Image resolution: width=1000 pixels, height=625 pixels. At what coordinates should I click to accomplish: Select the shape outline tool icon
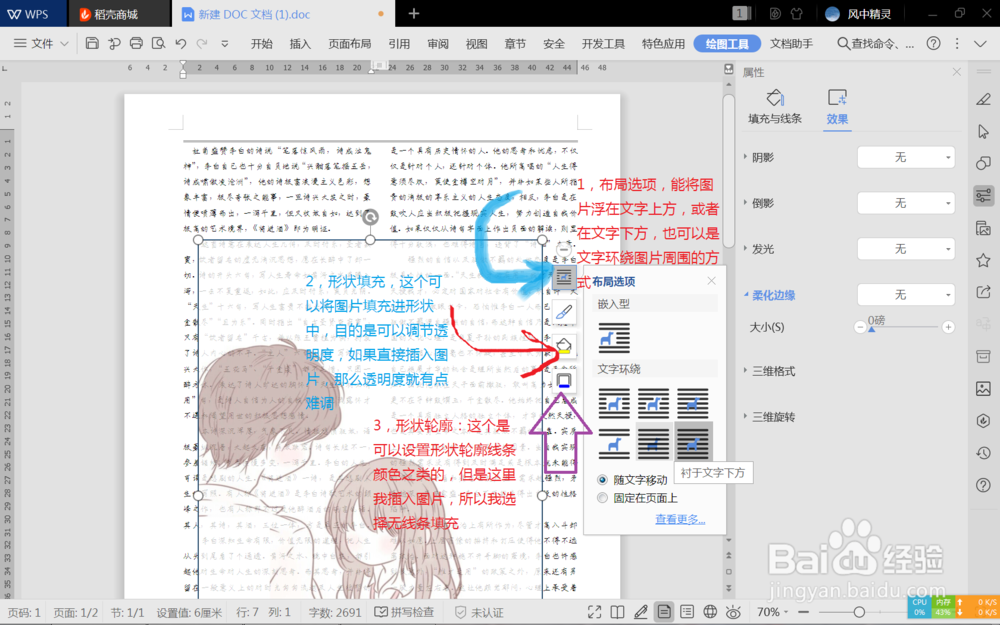pyautogui.click(x=563, y=380)
